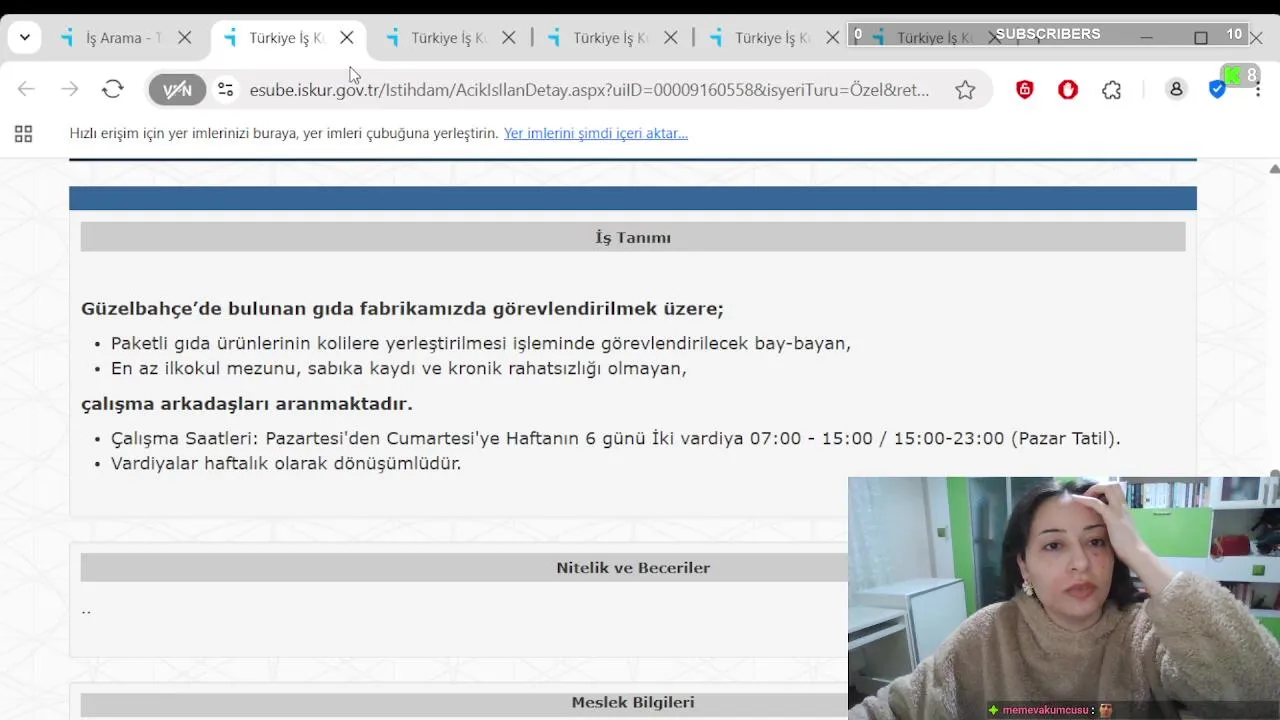The height and width of the screenshot is (720, 1280).
Task: Click the webcam video overlay
Action: (1064, 598)
